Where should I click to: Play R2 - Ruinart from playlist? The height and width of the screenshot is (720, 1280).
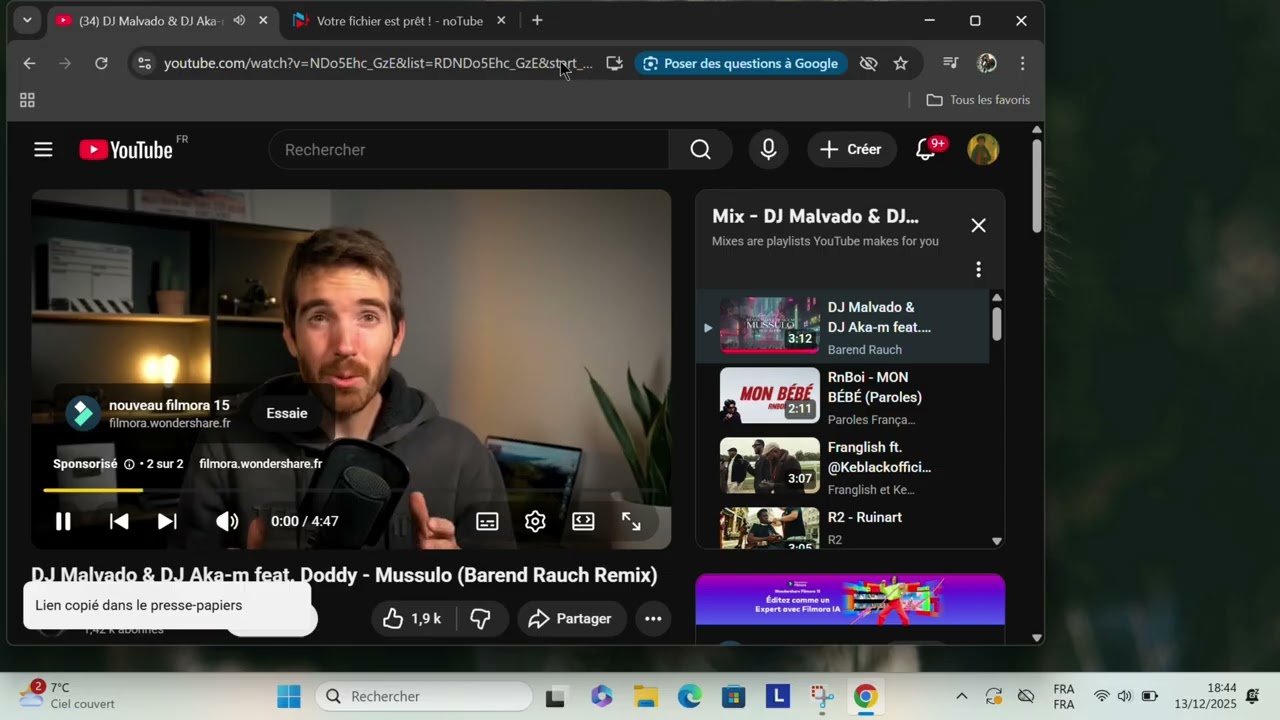tap(842, 527)
